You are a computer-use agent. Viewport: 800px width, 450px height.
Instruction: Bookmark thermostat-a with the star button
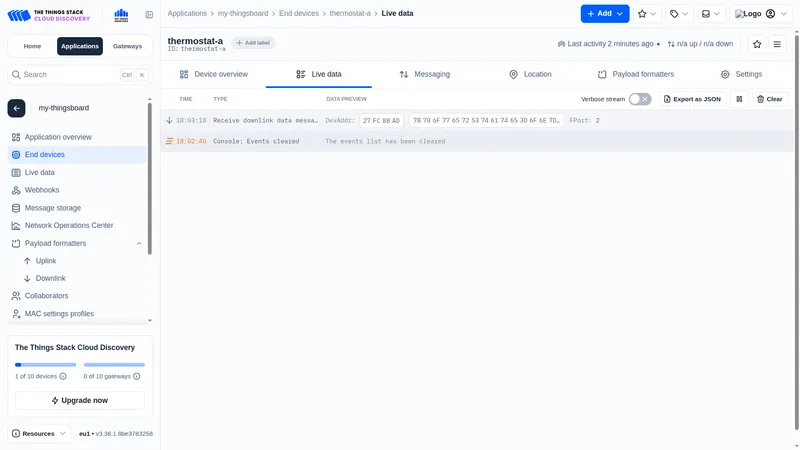tap(757, 44)
